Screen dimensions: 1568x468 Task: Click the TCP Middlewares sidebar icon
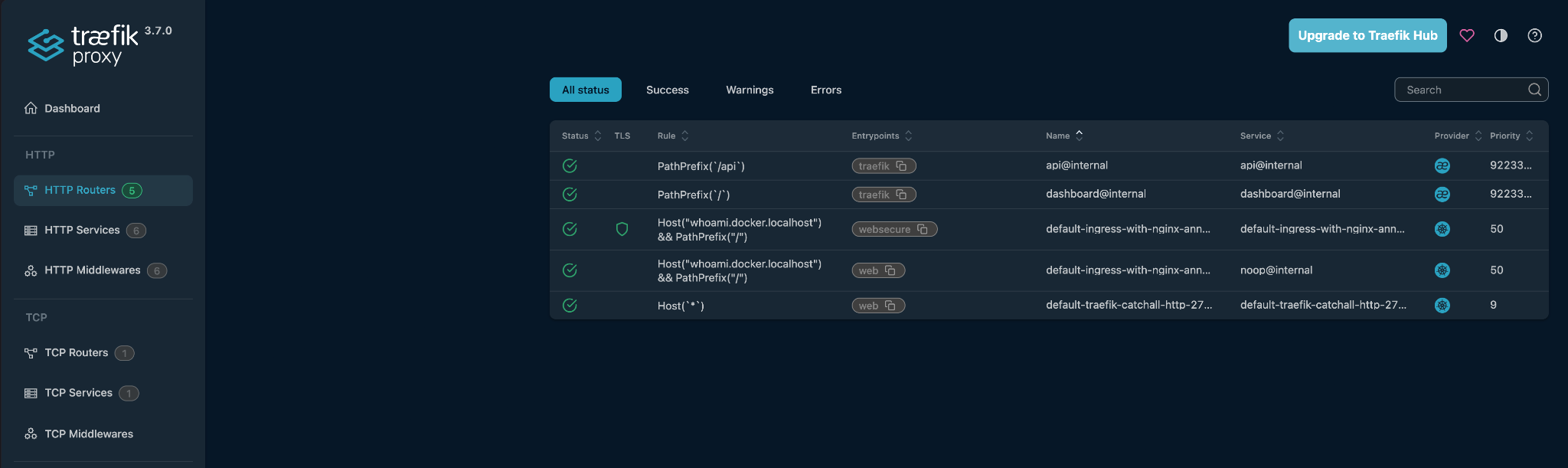click(x=31, y=434)
